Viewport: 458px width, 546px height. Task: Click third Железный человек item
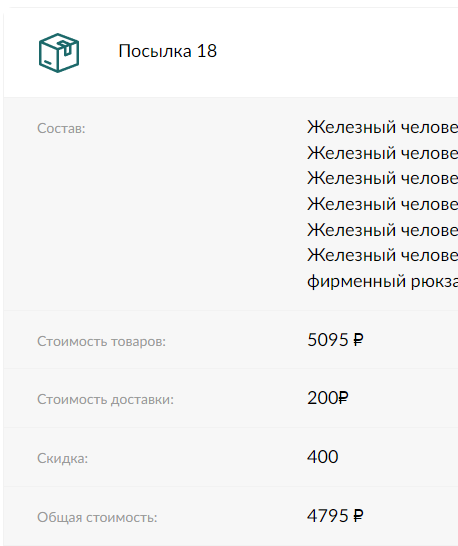pos(382,178)
